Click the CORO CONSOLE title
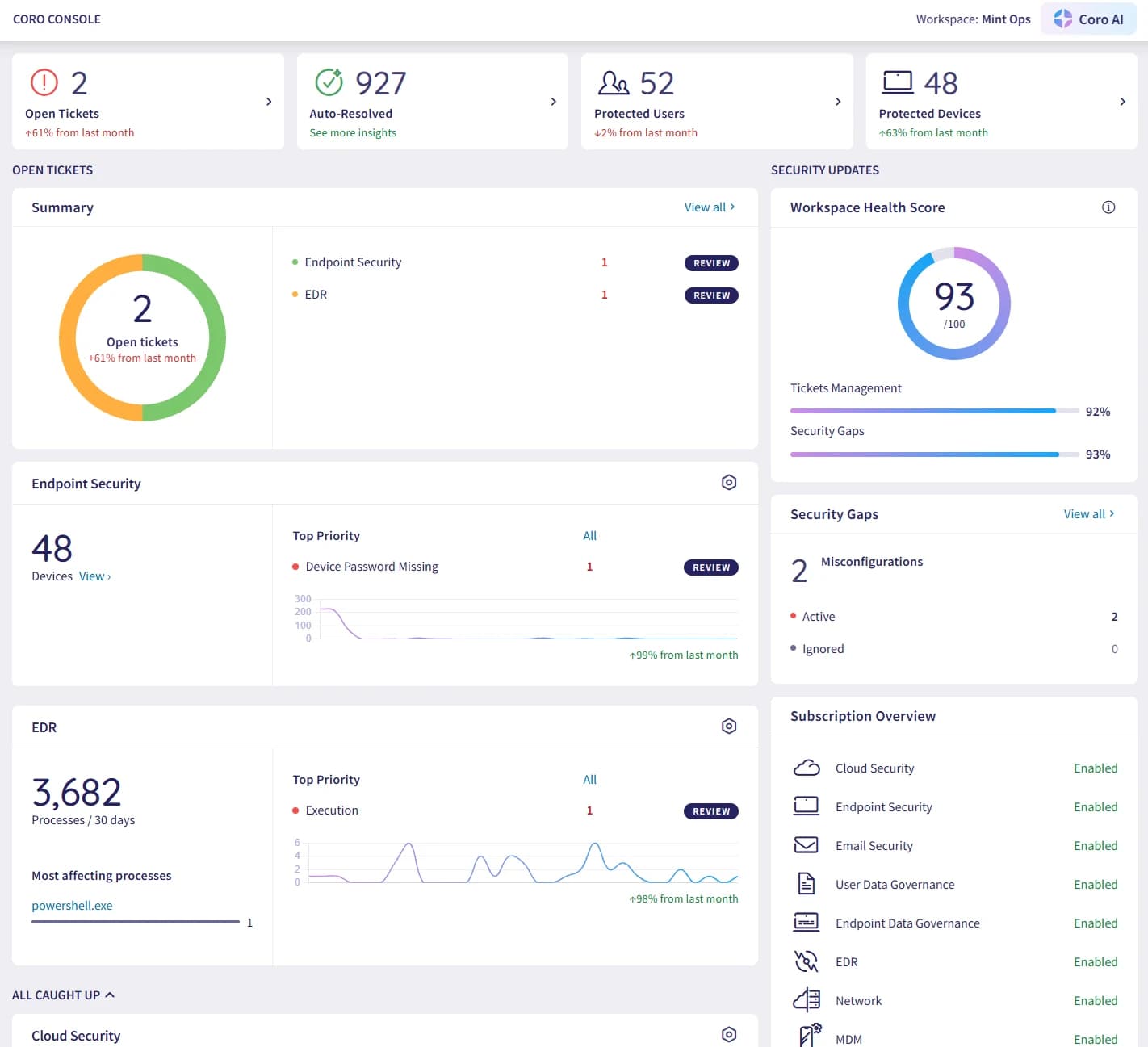 tap(57, 19)
